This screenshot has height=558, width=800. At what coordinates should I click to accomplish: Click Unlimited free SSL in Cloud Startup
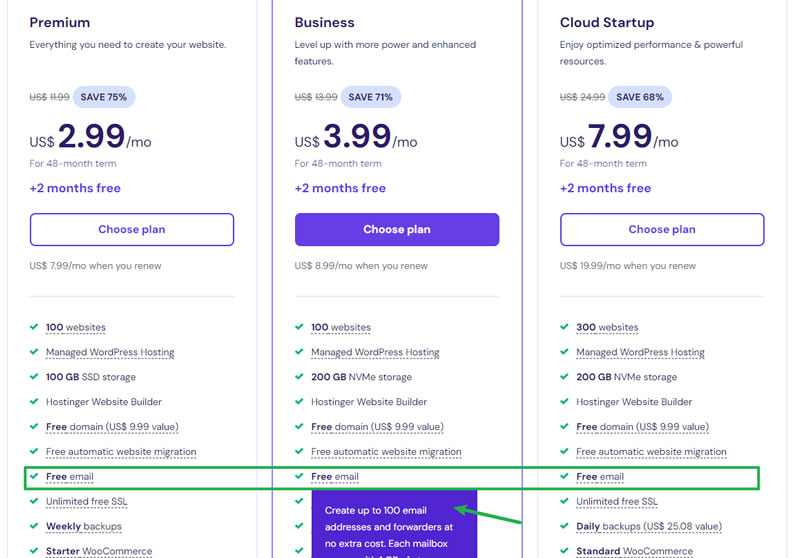(x=617, y=501)
